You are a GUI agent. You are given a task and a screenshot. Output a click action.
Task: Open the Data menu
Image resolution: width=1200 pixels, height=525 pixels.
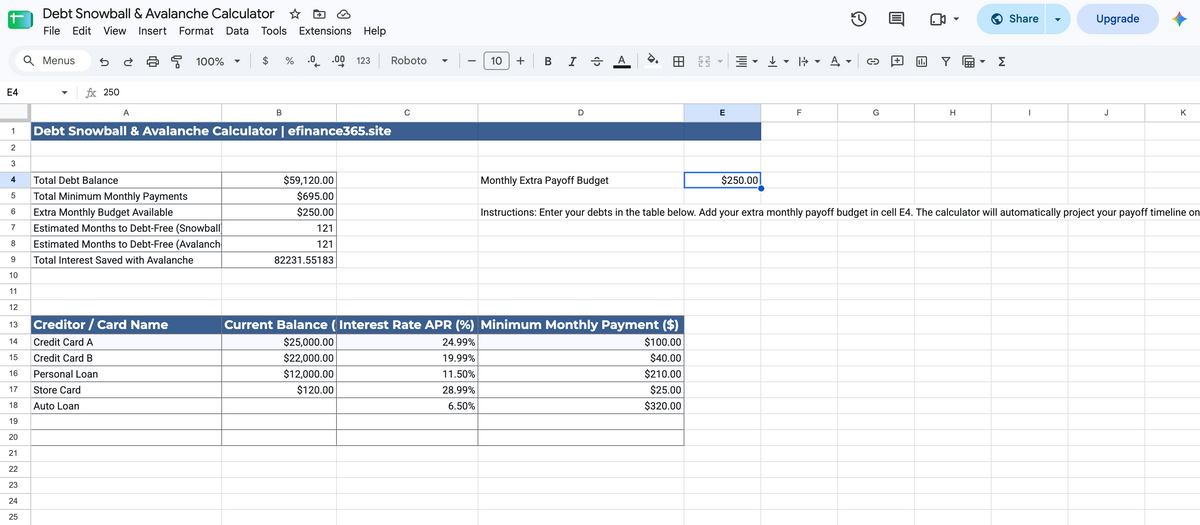[237, 31]
